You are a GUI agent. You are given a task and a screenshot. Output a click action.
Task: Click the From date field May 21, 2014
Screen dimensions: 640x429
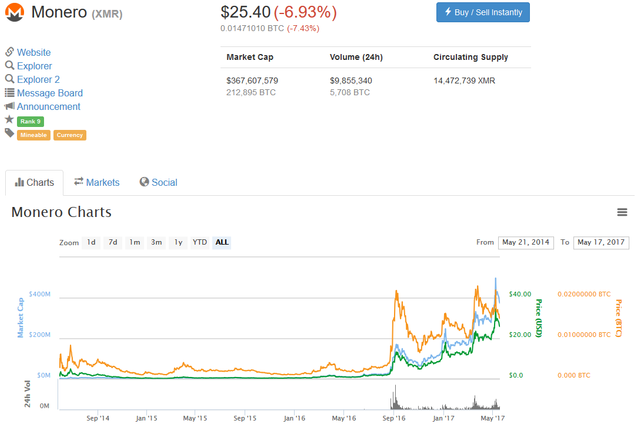(x=526, y=242)
